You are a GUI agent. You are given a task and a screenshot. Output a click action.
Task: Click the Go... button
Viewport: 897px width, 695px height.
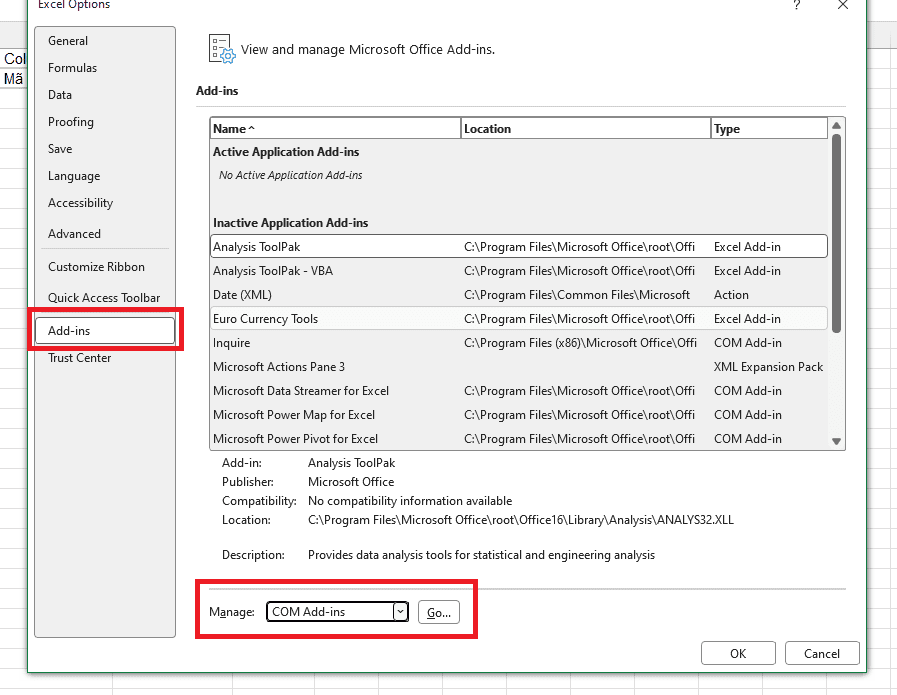coord(439,613)
